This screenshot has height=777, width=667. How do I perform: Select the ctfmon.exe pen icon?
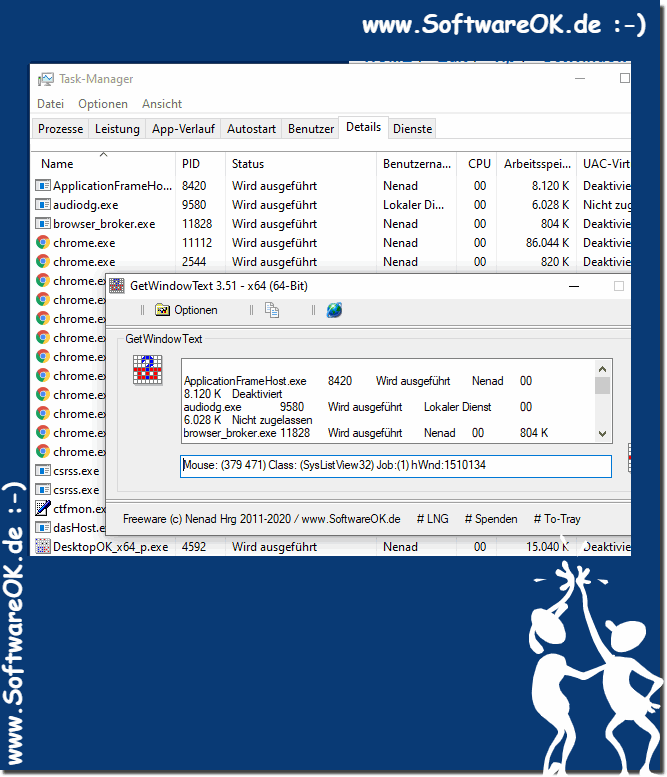point(43,508)
